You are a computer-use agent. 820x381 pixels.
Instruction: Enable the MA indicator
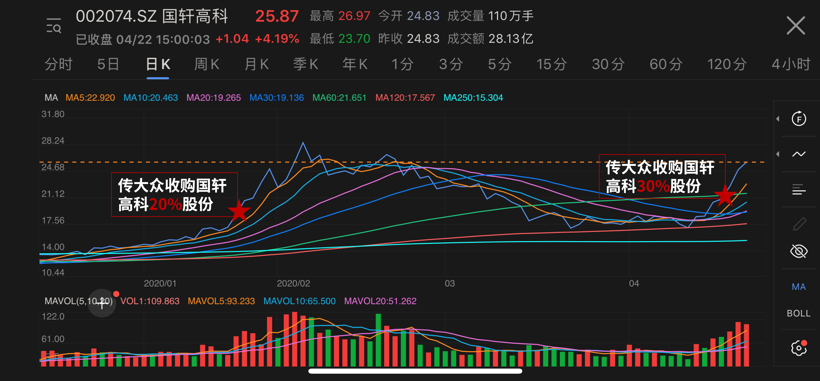[799, 286]
